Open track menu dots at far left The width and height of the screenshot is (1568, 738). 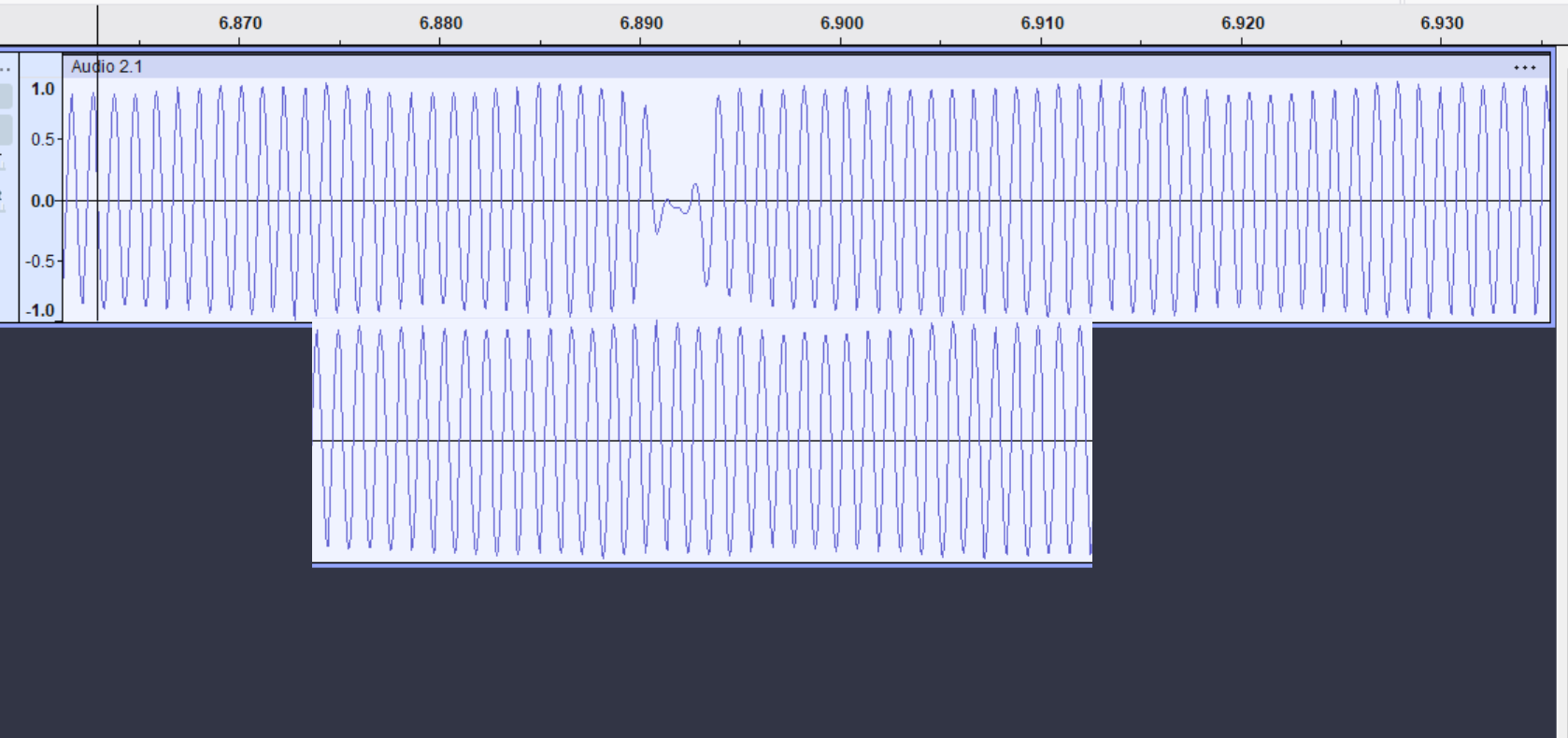point(6,69)
